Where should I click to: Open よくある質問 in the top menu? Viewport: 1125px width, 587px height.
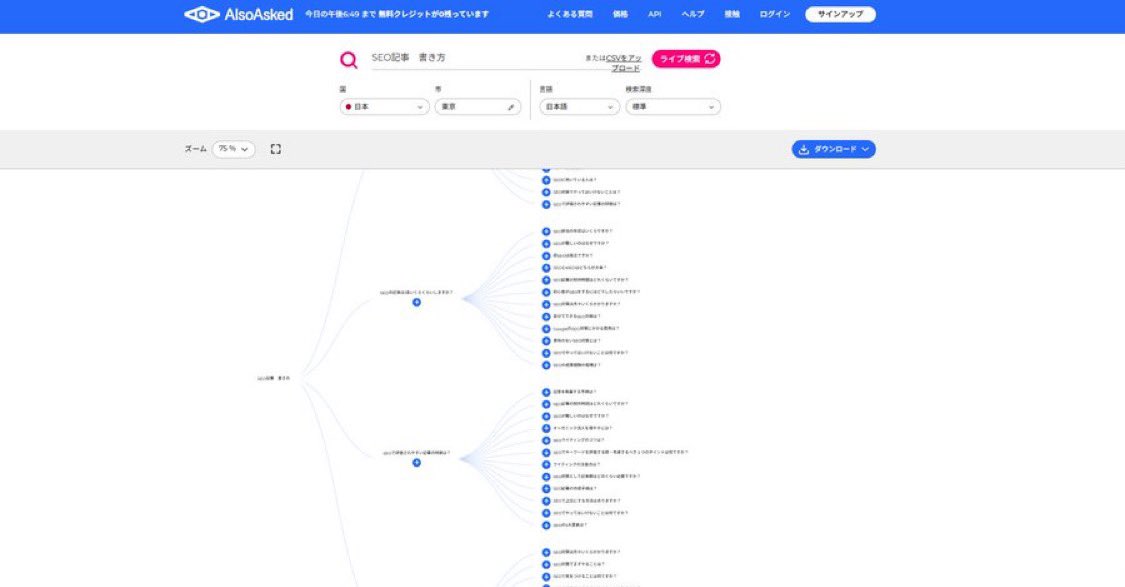click(570, 14)
